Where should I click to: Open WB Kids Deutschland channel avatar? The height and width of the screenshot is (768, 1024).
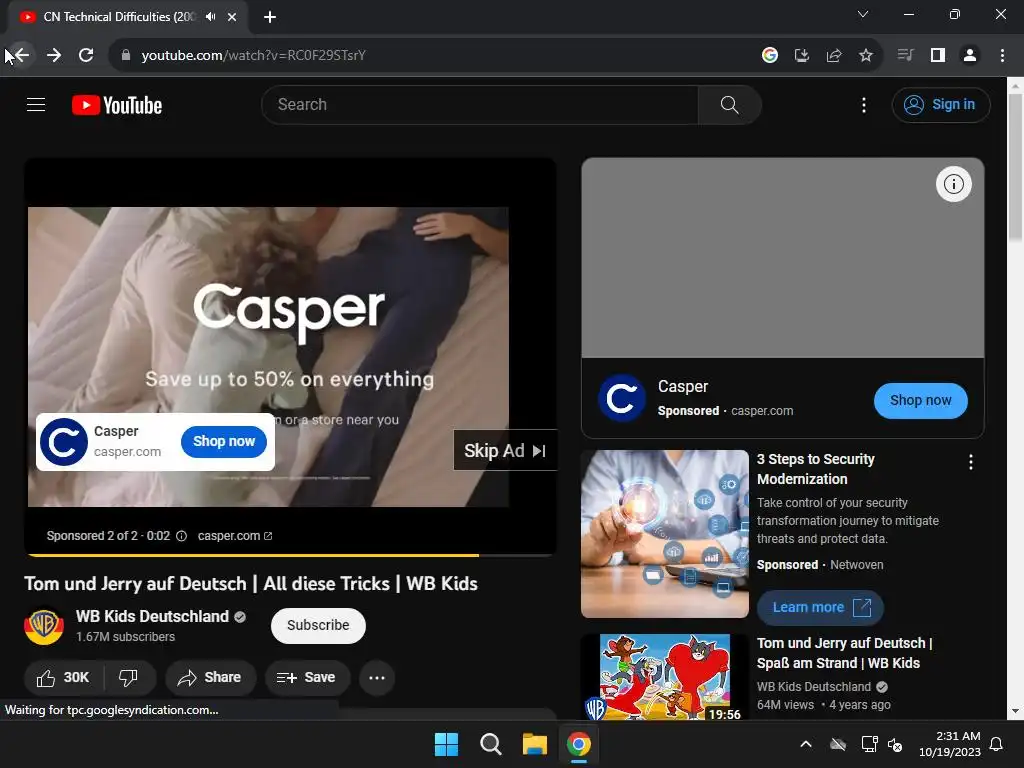44,626
